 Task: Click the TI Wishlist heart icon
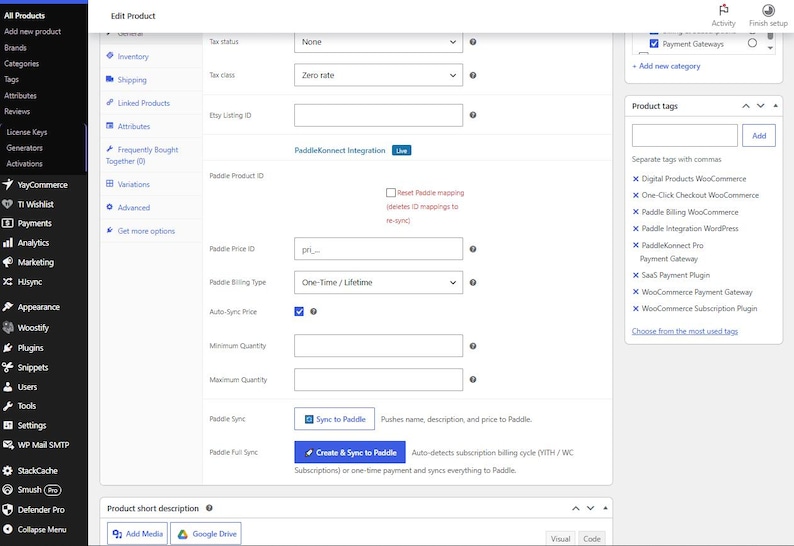pos(8,204)
